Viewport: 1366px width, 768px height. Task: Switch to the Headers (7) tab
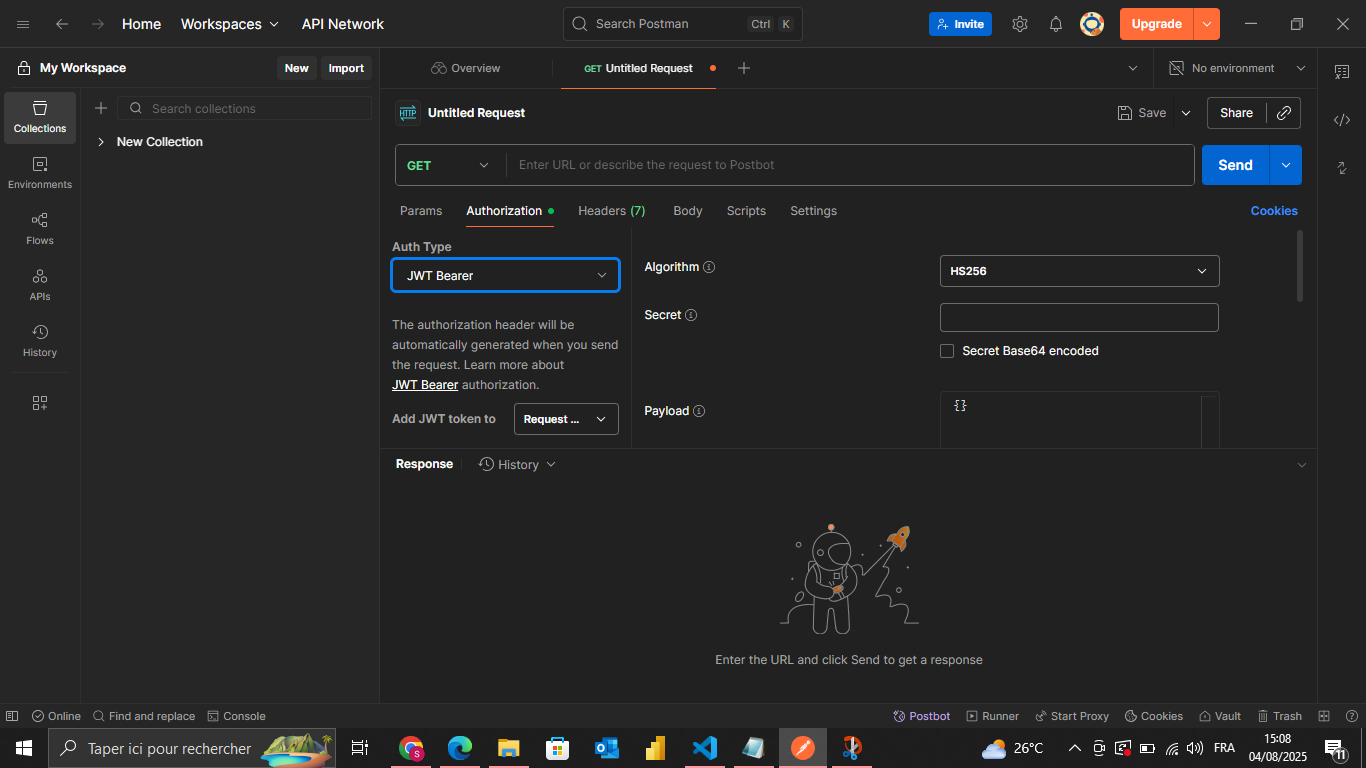coord(612,211)
